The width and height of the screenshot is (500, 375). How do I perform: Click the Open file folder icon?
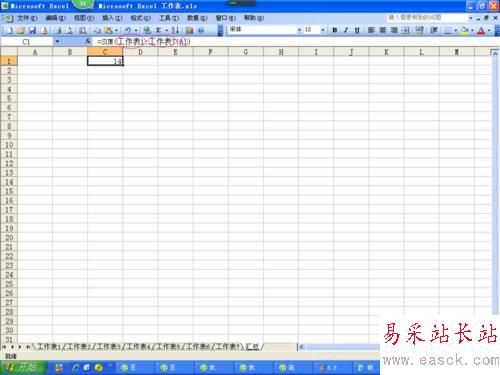[21, 30]
